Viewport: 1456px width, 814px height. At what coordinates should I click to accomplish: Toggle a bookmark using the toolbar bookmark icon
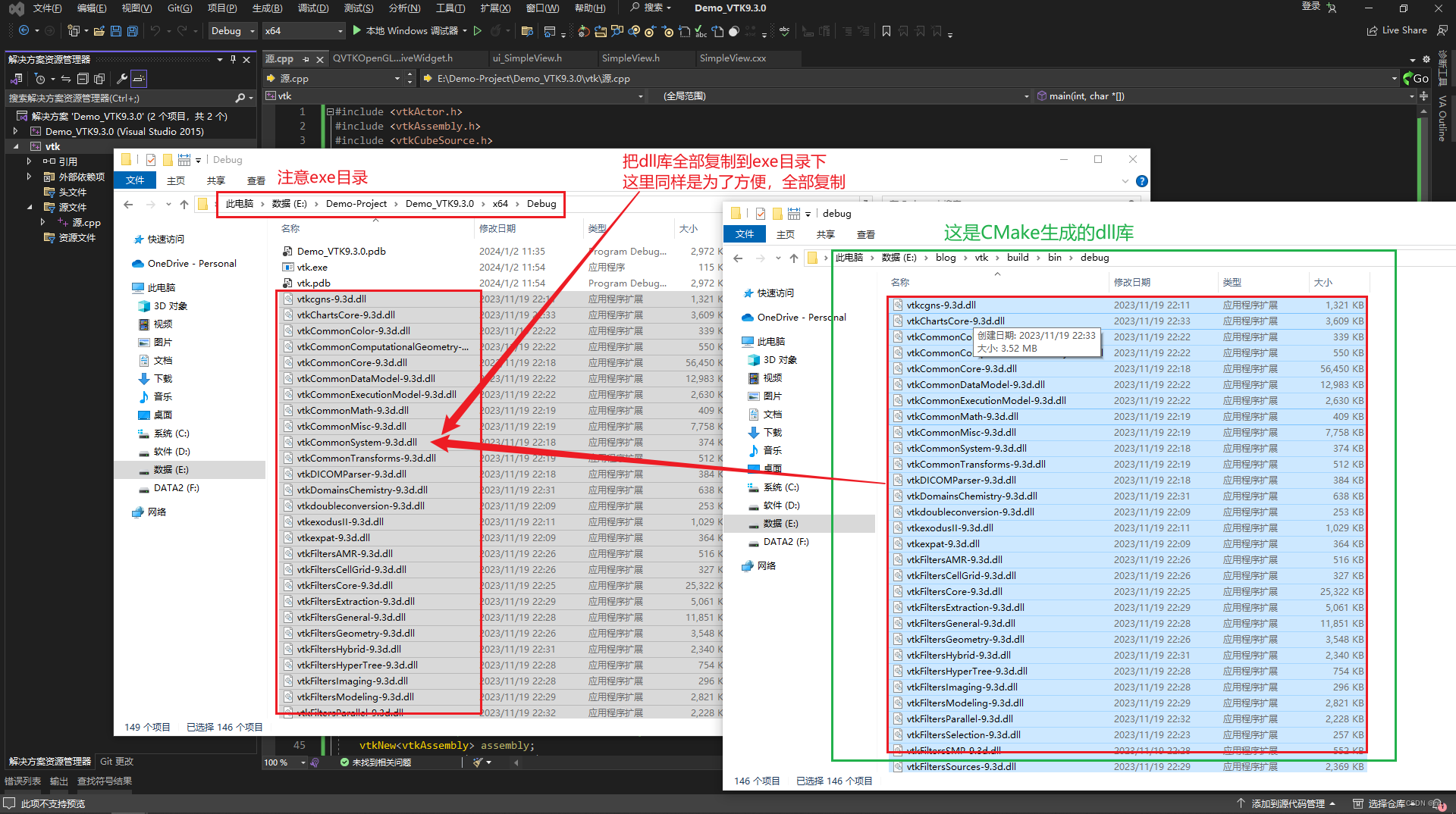pos(886,31)
